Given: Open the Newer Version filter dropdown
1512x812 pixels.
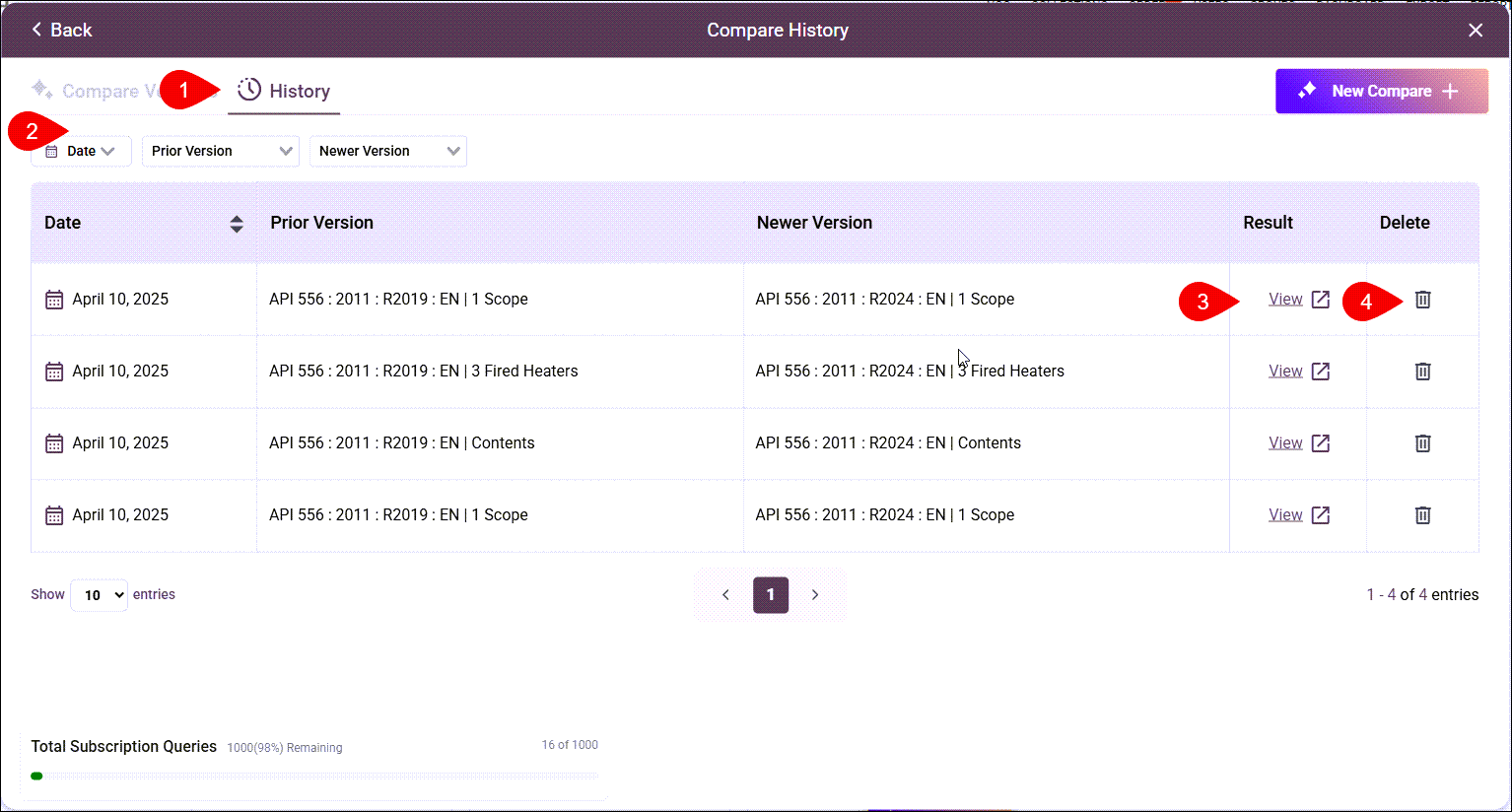Looking at the screenshot, I should pyautogui.click(x=388, y=151).
